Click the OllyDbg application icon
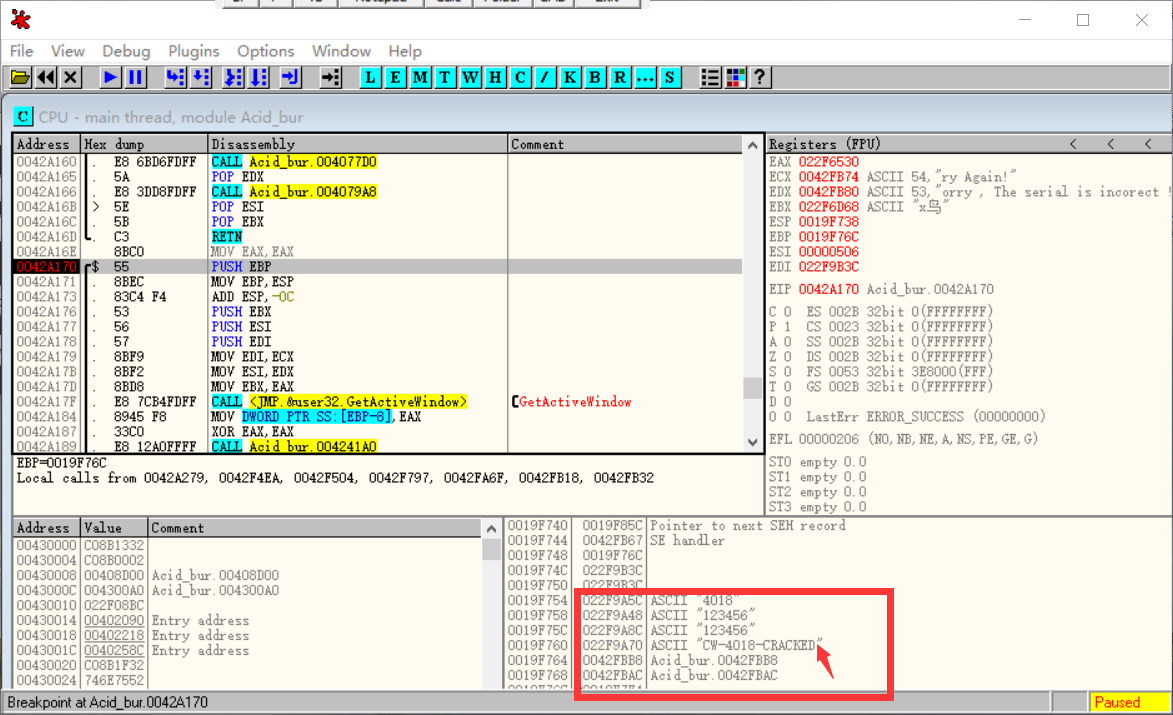 coord(21,19)
